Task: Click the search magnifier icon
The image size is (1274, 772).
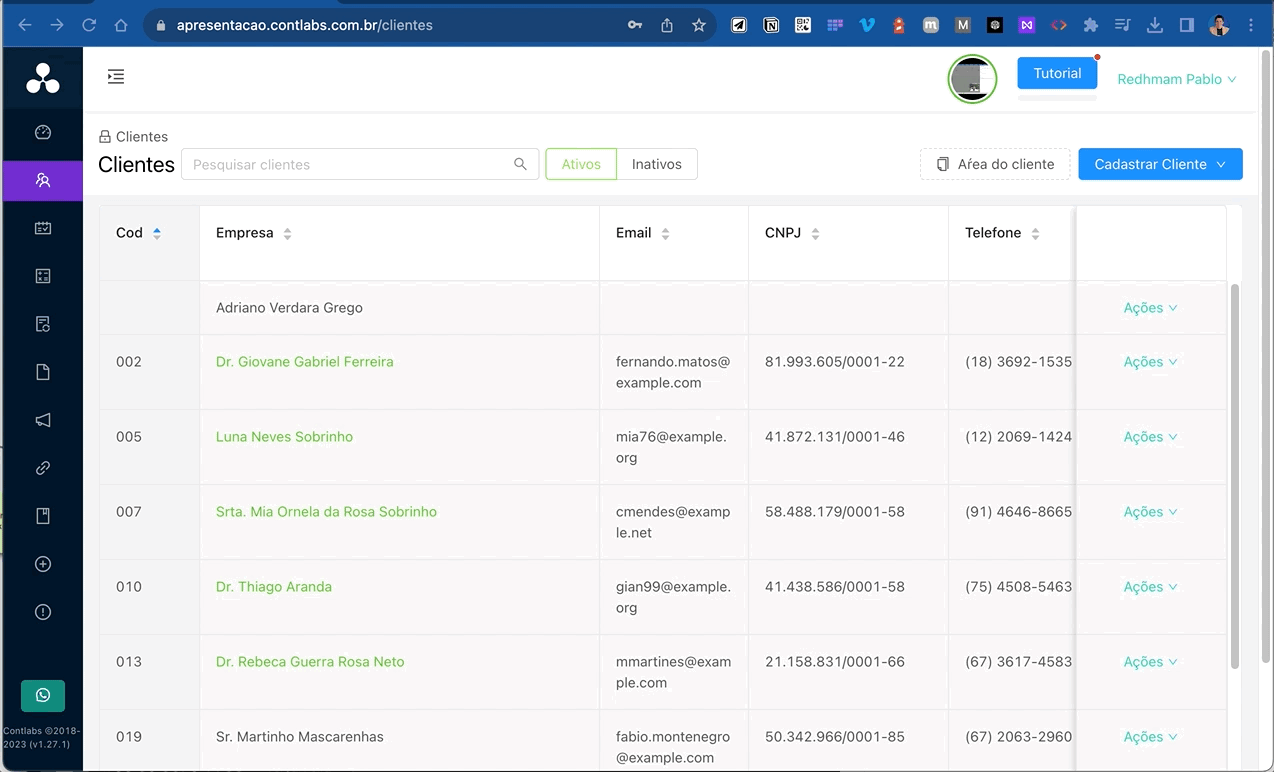Action: (520, 164)
